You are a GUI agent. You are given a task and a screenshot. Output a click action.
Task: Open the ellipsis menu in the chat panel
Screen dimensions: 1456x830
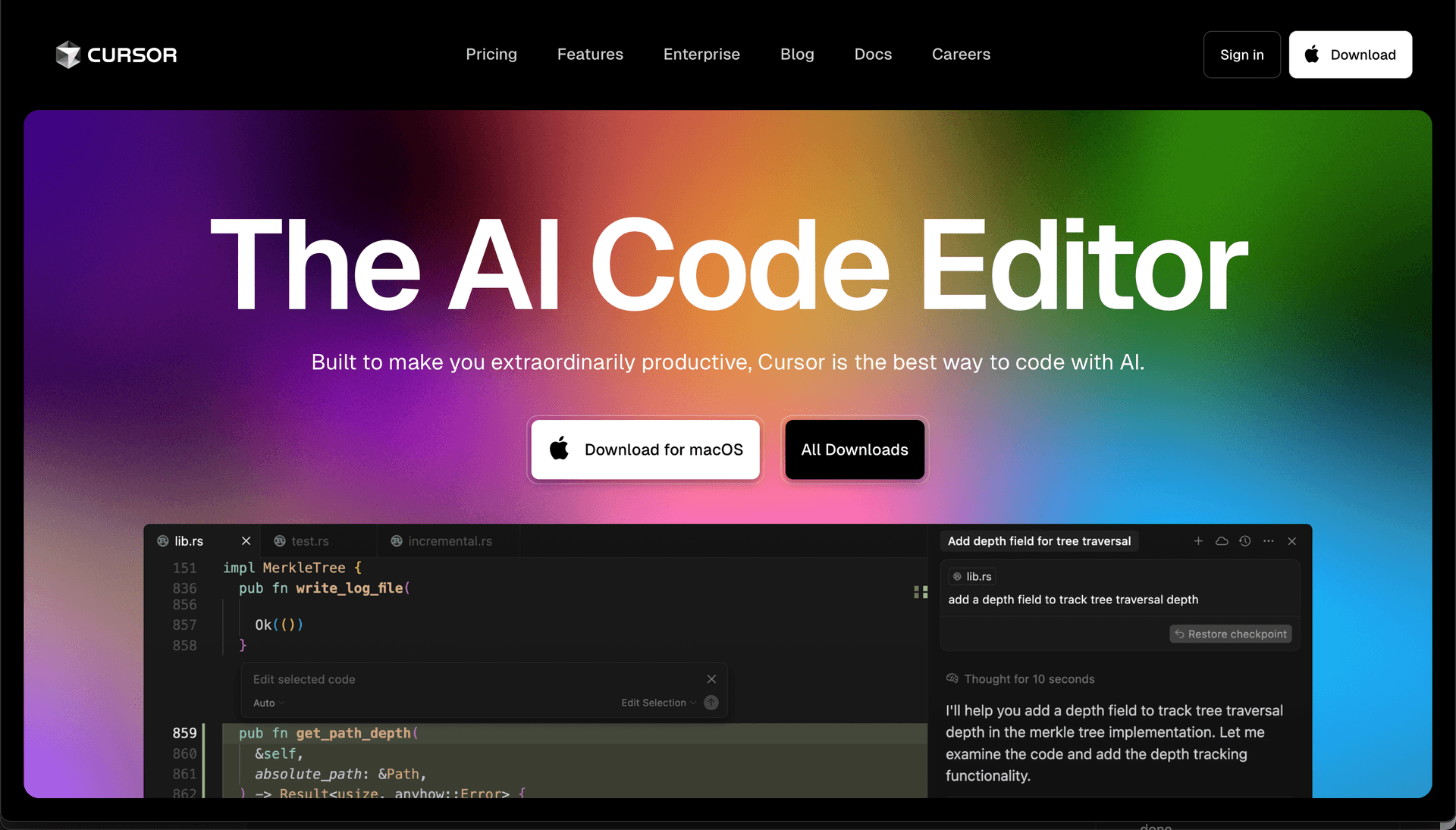(1268, 541)
